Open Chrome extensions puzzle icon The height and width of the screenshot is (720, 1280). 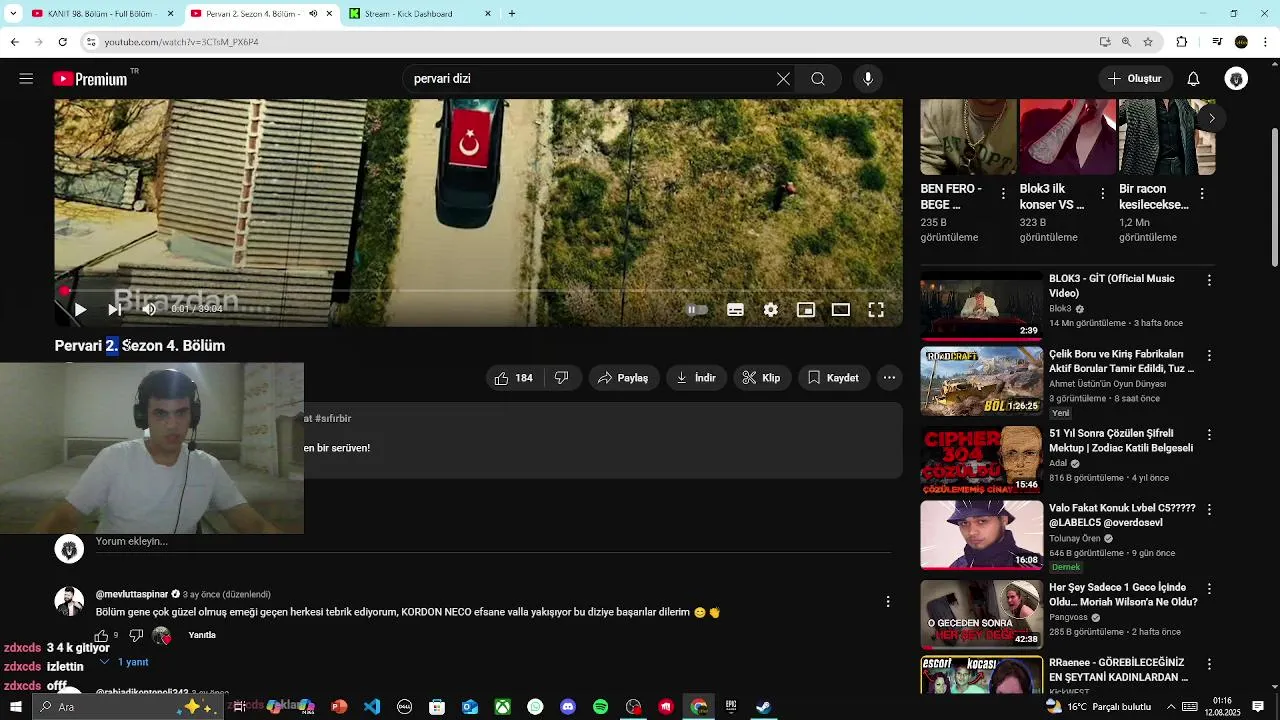point(1182,42)
